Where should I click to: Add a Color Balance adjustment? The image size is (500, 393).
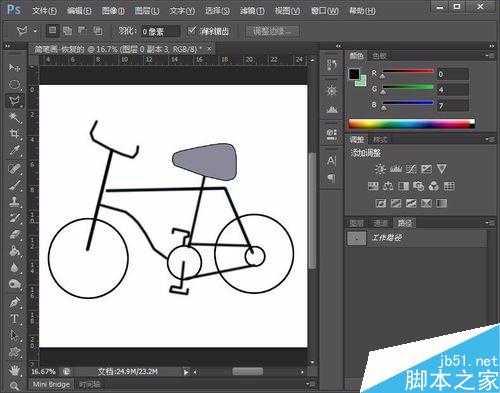pyautogui.click(x=388, y=186)
